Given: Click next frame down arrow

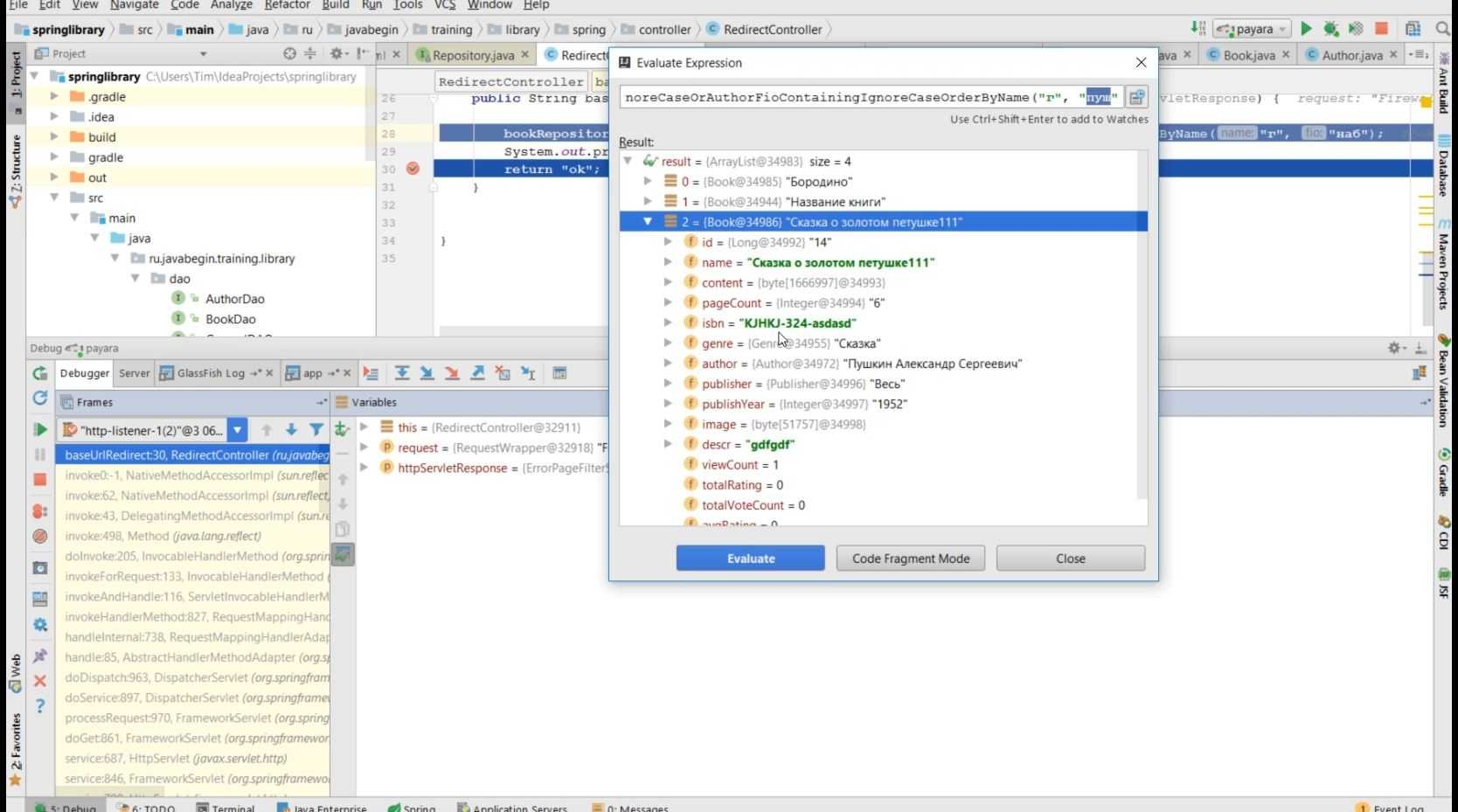Looking at the screenshot, I should click(x=291, y=429).
